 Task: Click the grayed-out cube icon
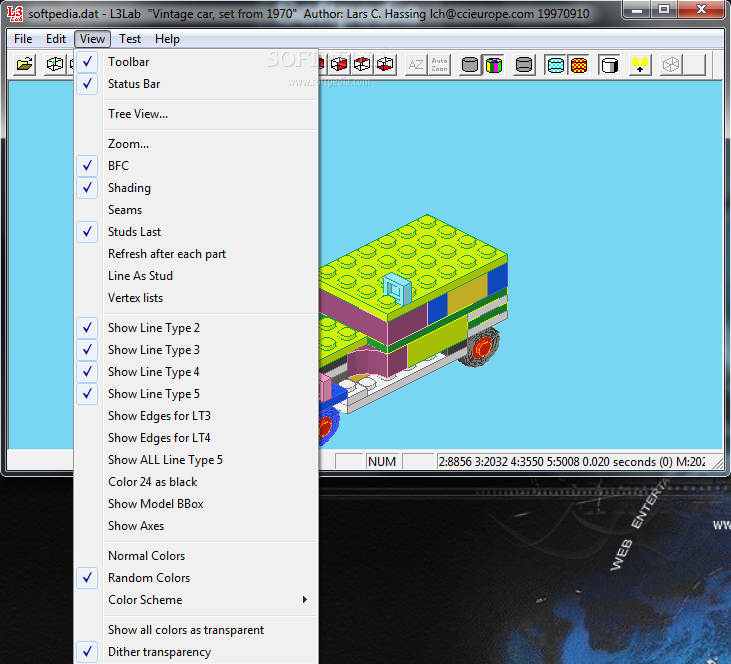(x=671, y=65)
